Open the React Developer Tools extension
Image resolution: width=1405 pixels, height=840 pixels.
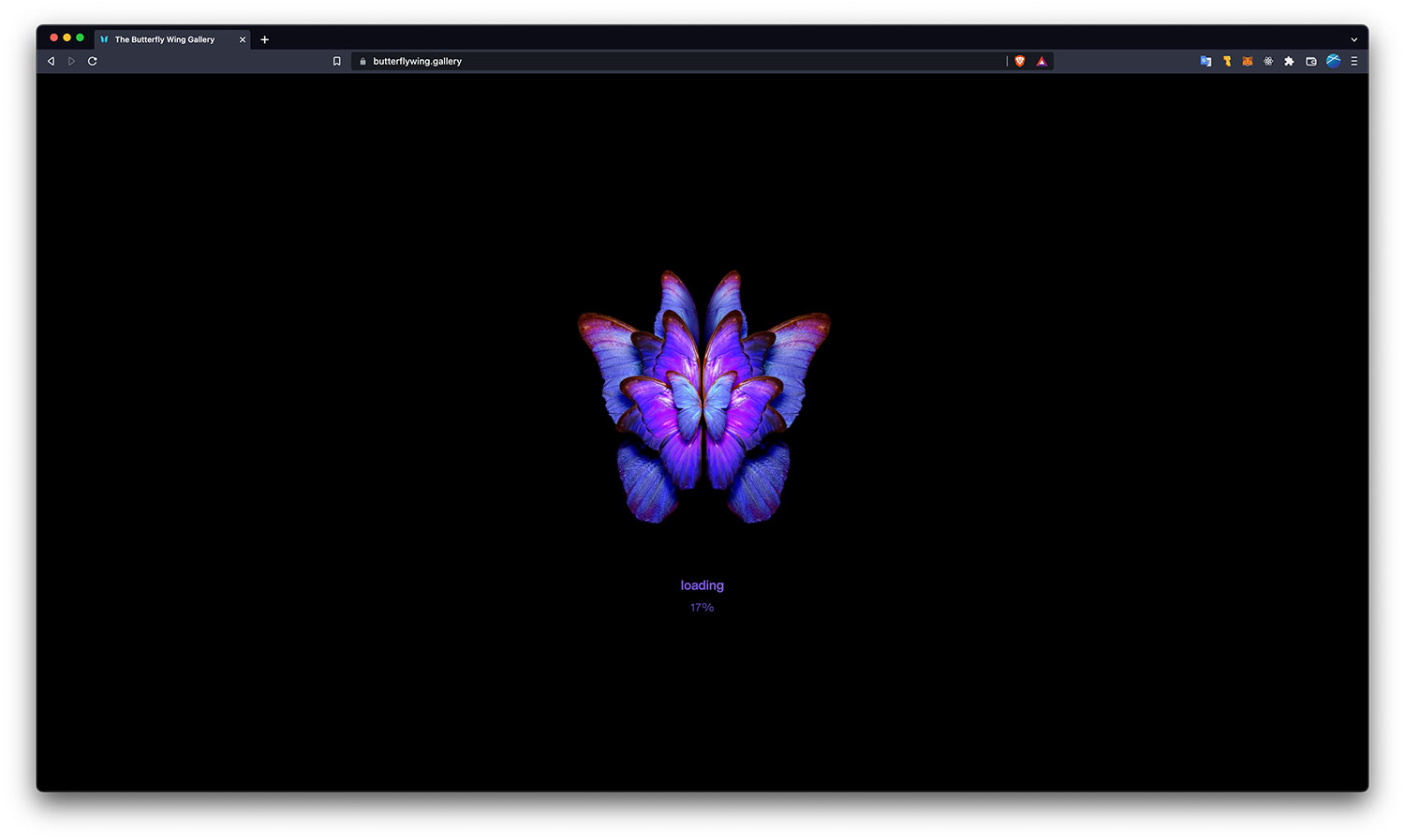[1268, 61]
